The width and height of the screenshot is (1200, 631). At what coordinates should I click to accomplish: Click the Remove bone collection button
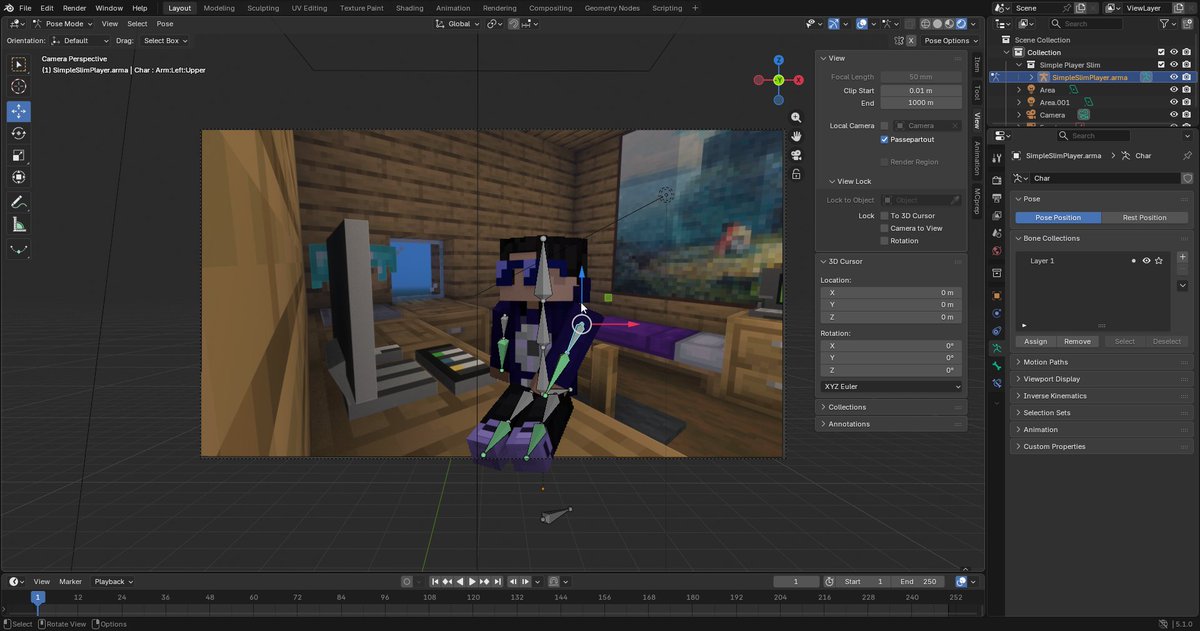coord(1077,341)
